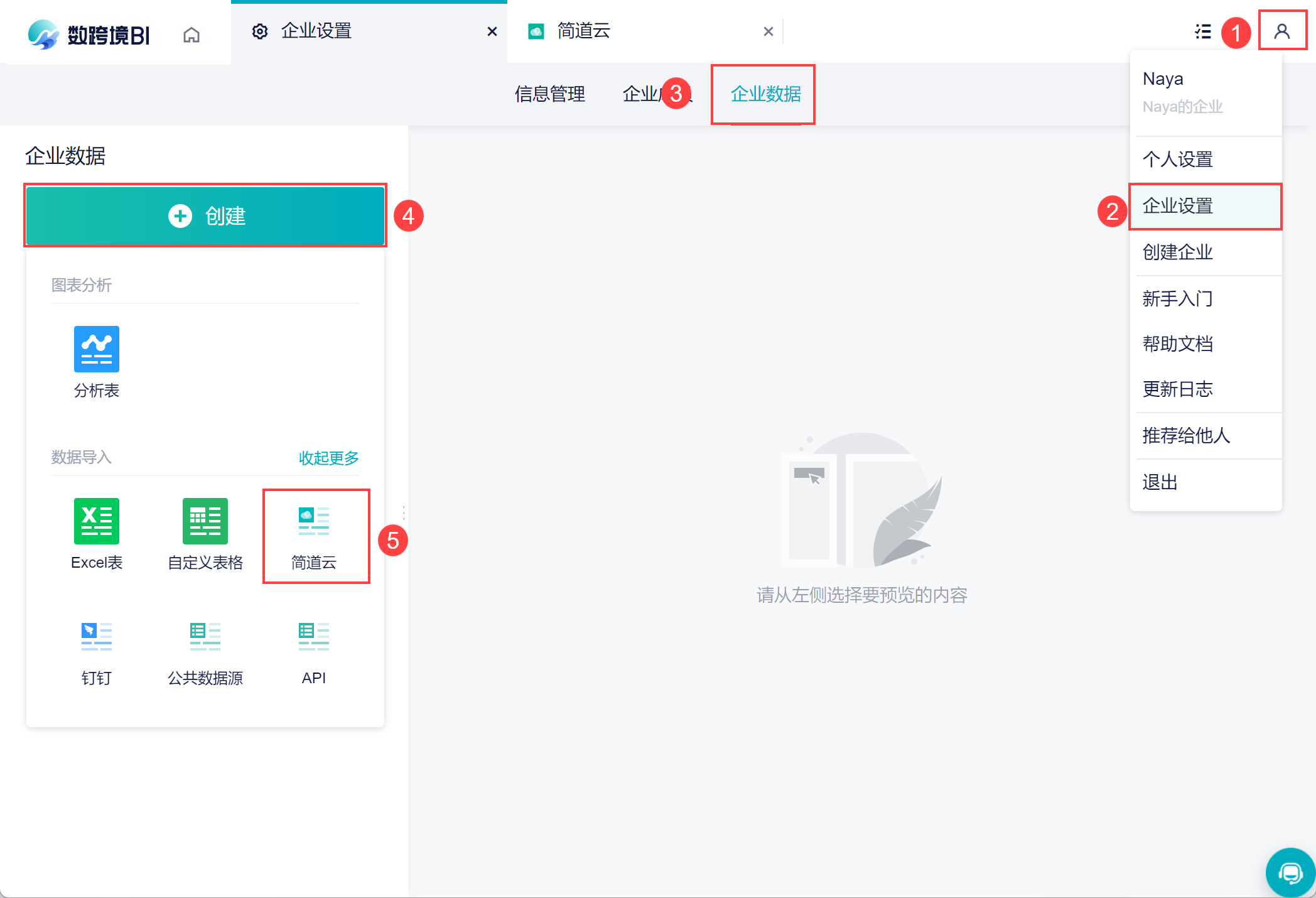This screenshot has height=898, width=1316.
Task: Switch to the 信息管理 tab
Action: 549,94
